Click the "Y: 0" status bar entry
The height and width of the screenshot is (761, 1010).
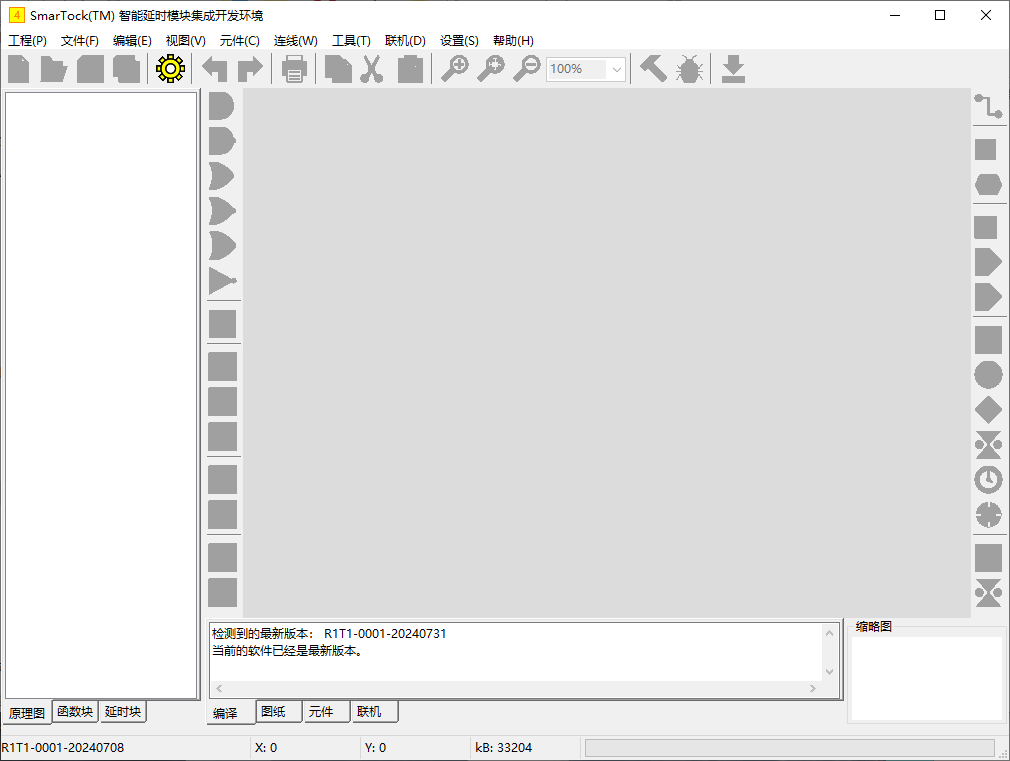point(376,747)
